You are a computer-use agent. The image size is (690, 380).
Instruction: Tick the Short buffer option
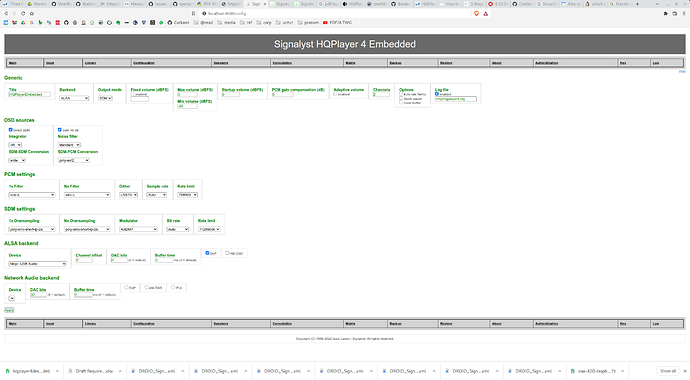[401, 102]
